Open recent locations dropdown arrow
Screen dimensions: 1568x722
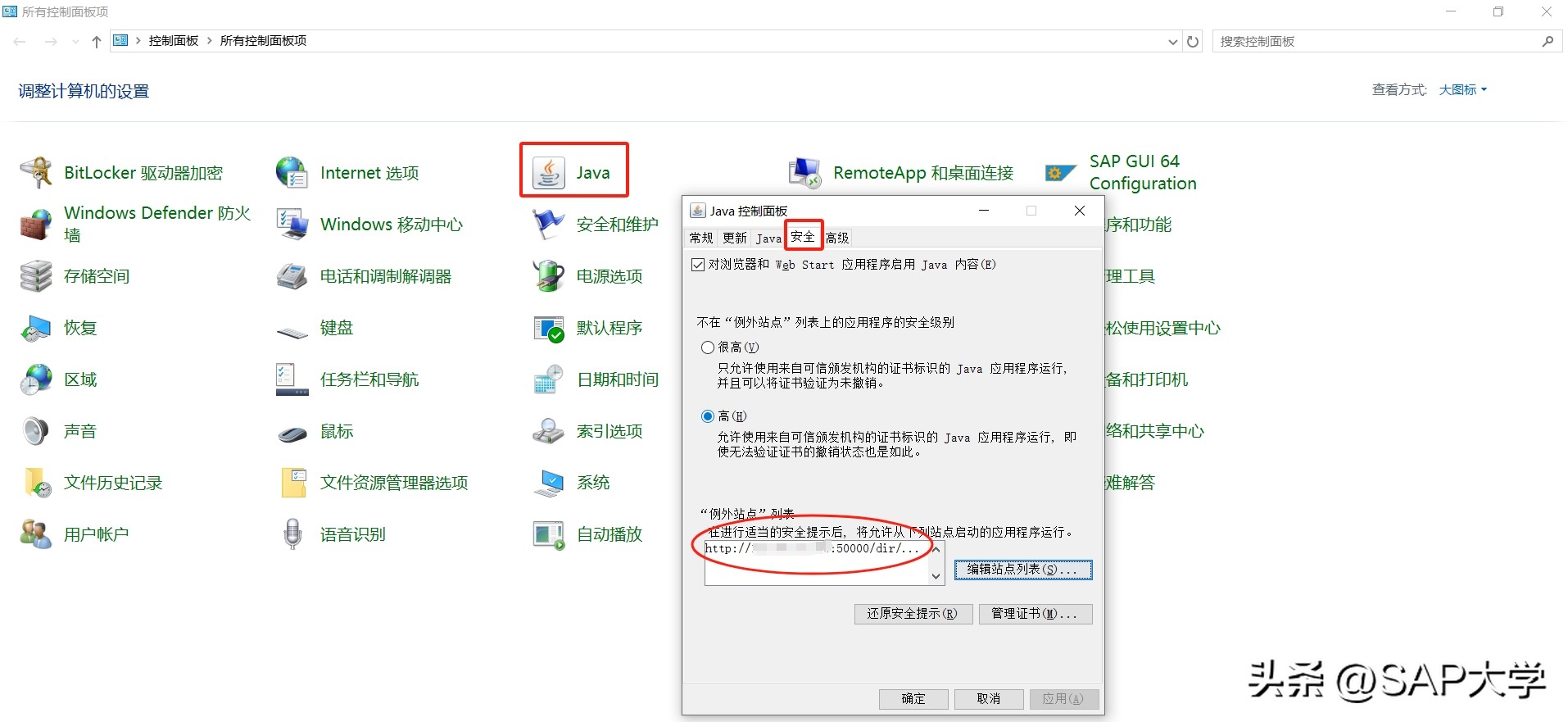point(75,42)
